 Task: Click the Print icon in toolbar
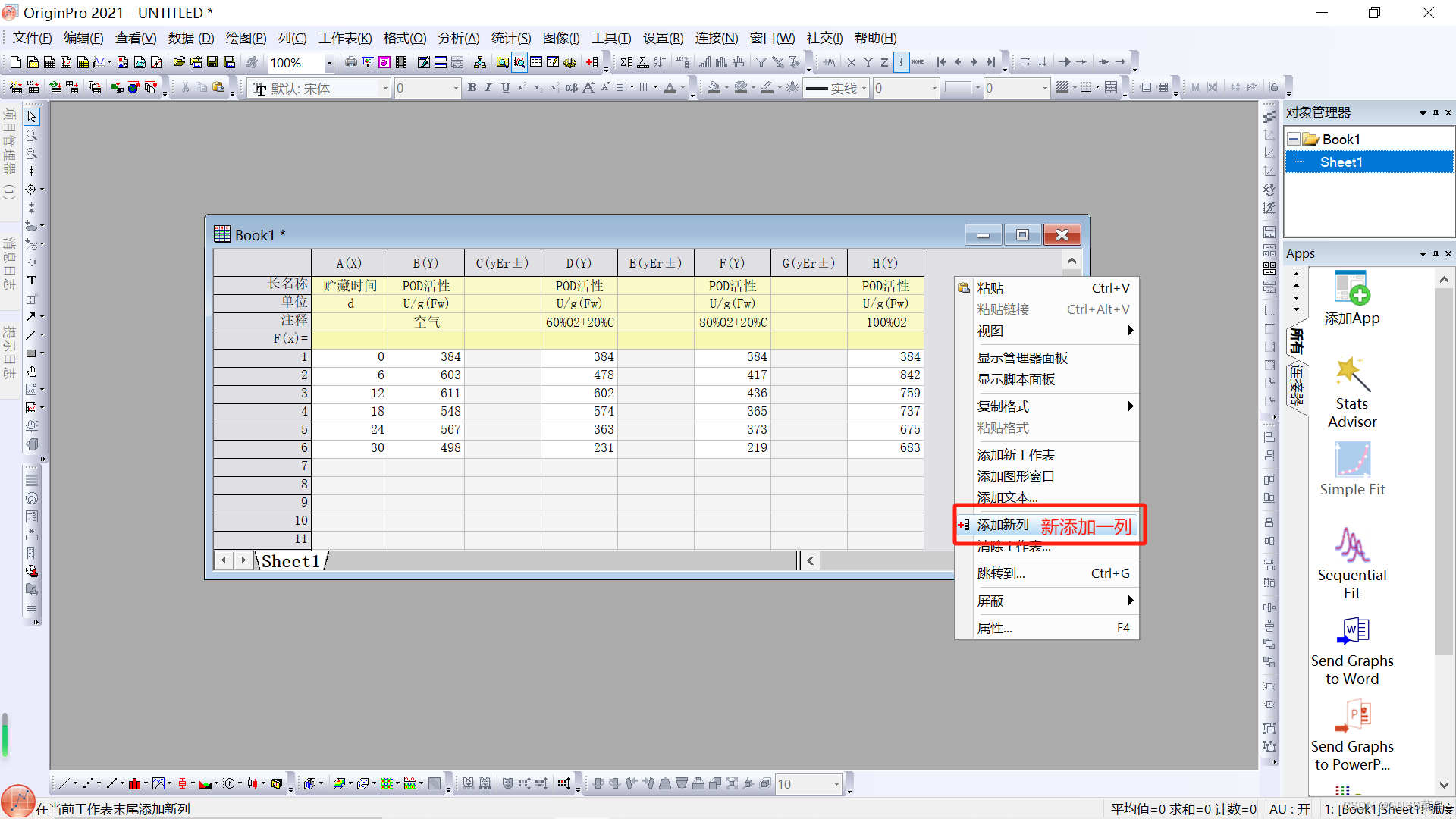tap(350, 62)
